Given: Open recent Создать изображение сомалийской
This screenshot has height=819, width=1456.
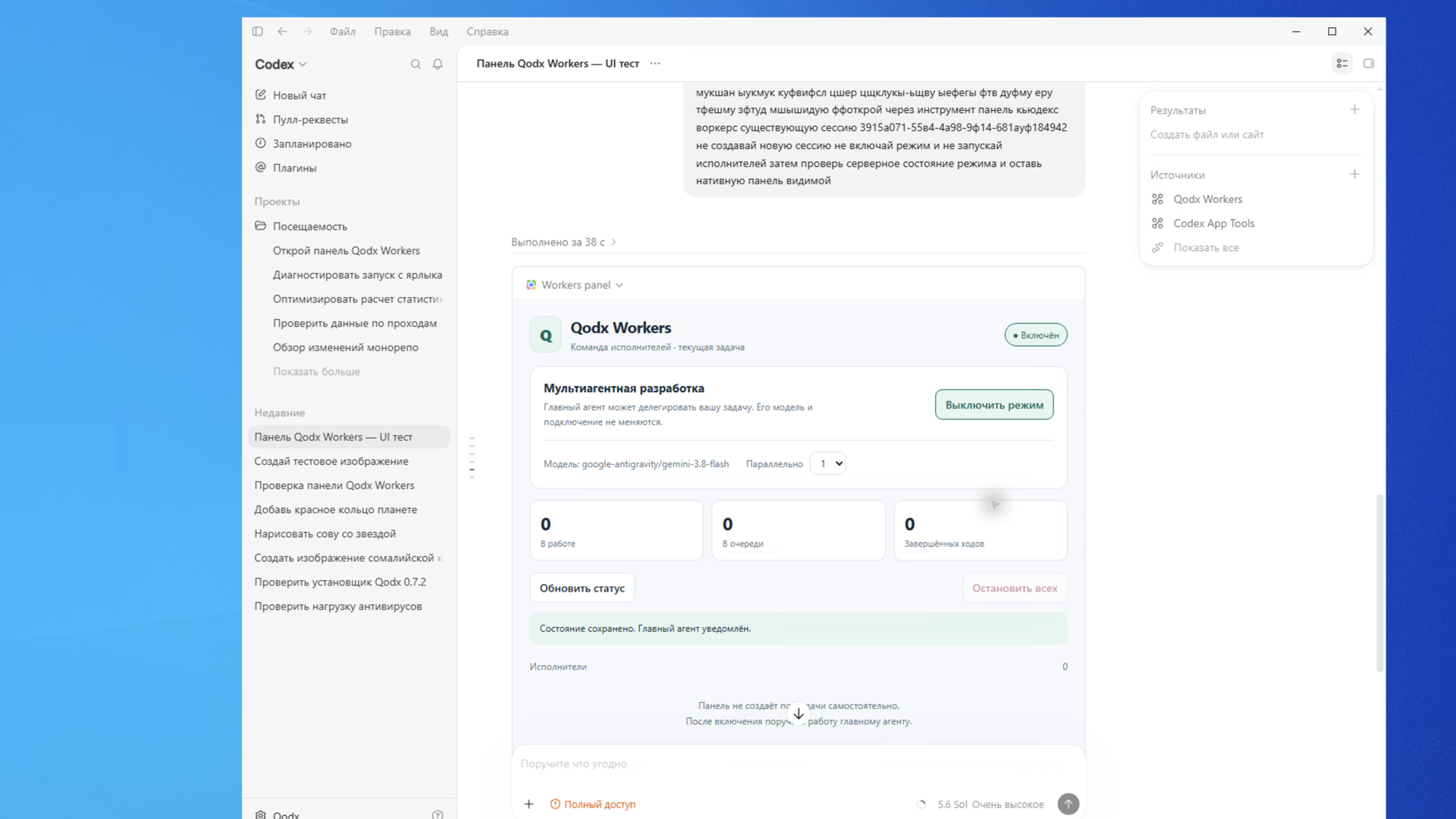Looking at the screenshot, I should [349, 558].
